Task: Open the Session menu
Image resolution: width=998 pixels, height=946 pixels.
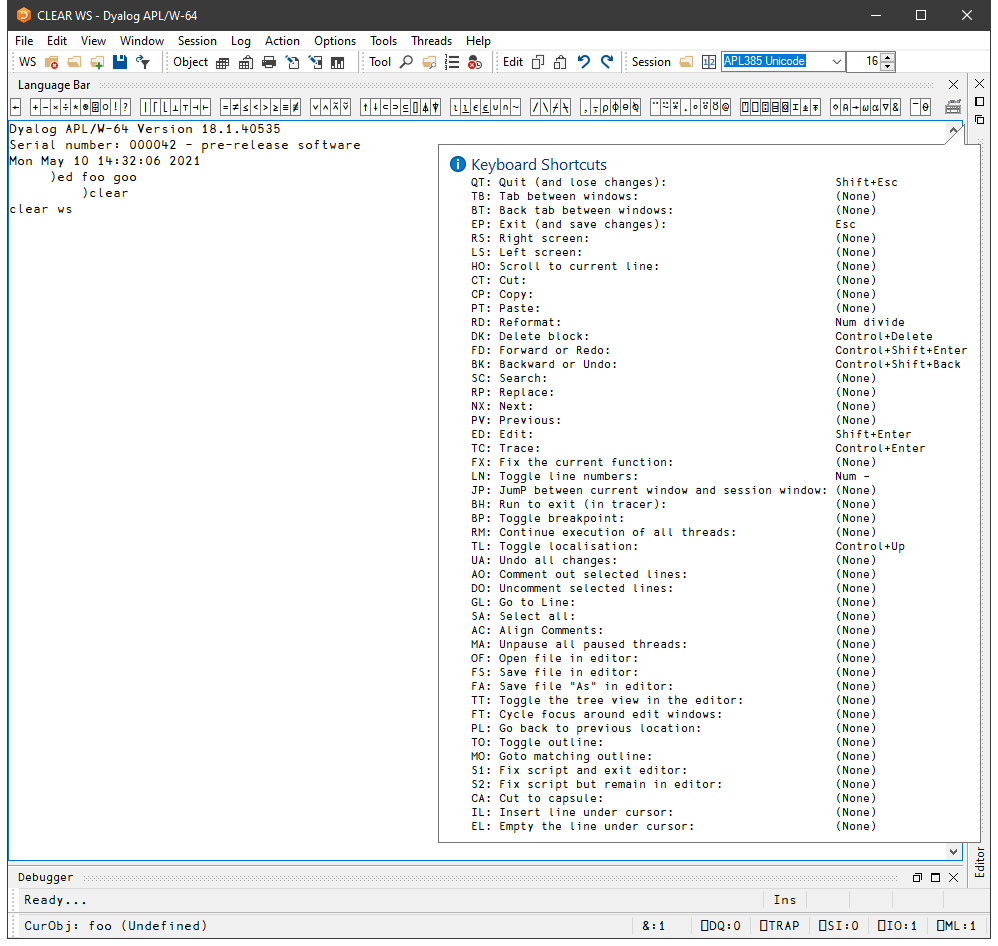Action: tap(197, 41)
